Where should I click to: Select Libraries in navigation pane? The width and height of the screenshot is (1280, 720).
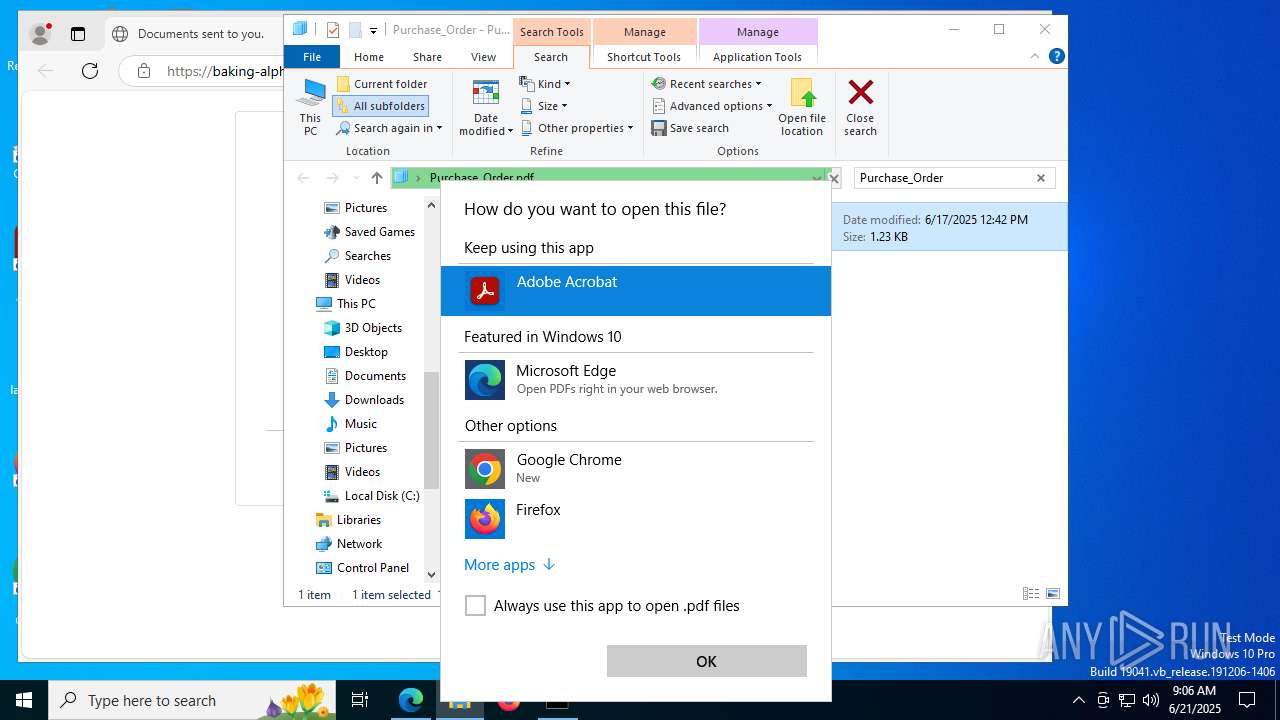point(358,520)
